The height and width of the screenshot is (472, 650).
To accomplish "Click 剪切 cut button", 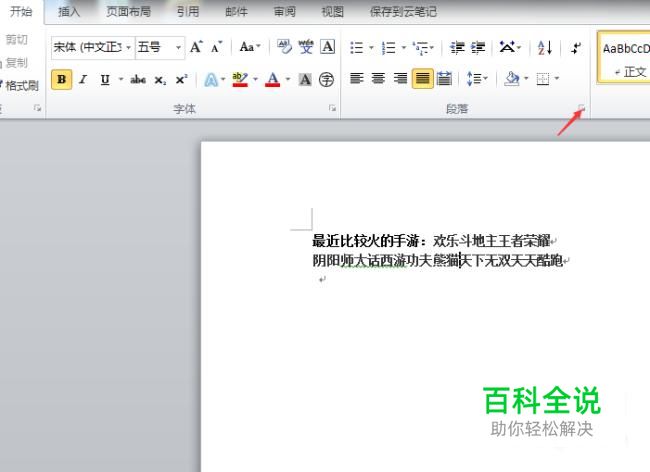I will [16, 40].
